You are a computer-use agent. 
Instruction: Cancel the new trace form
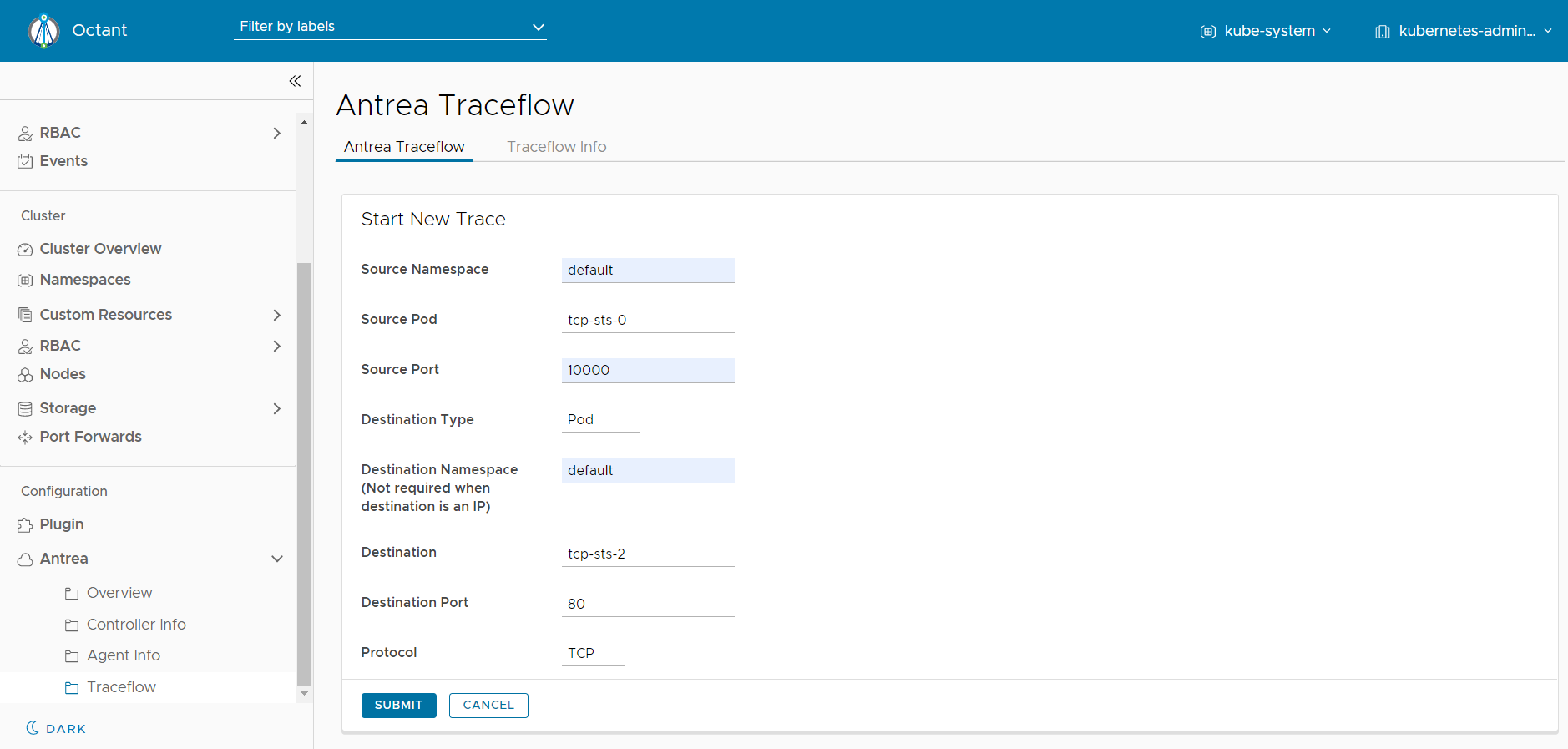(488, 706)
